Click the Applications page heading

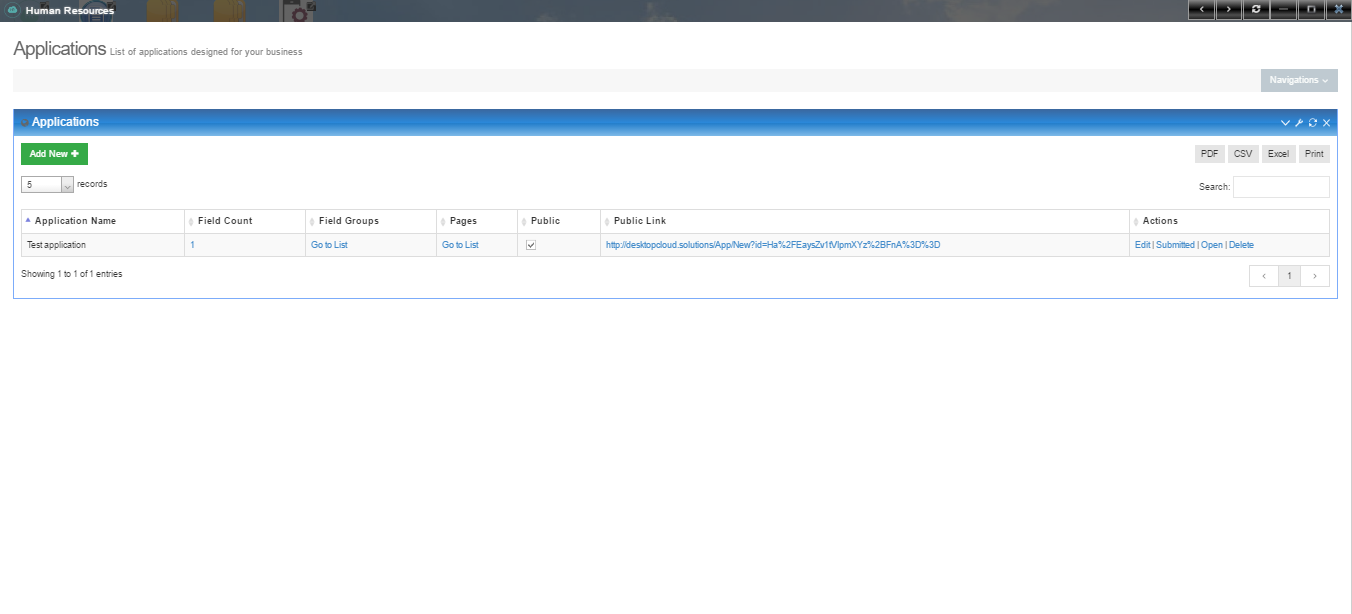[59, 48]
